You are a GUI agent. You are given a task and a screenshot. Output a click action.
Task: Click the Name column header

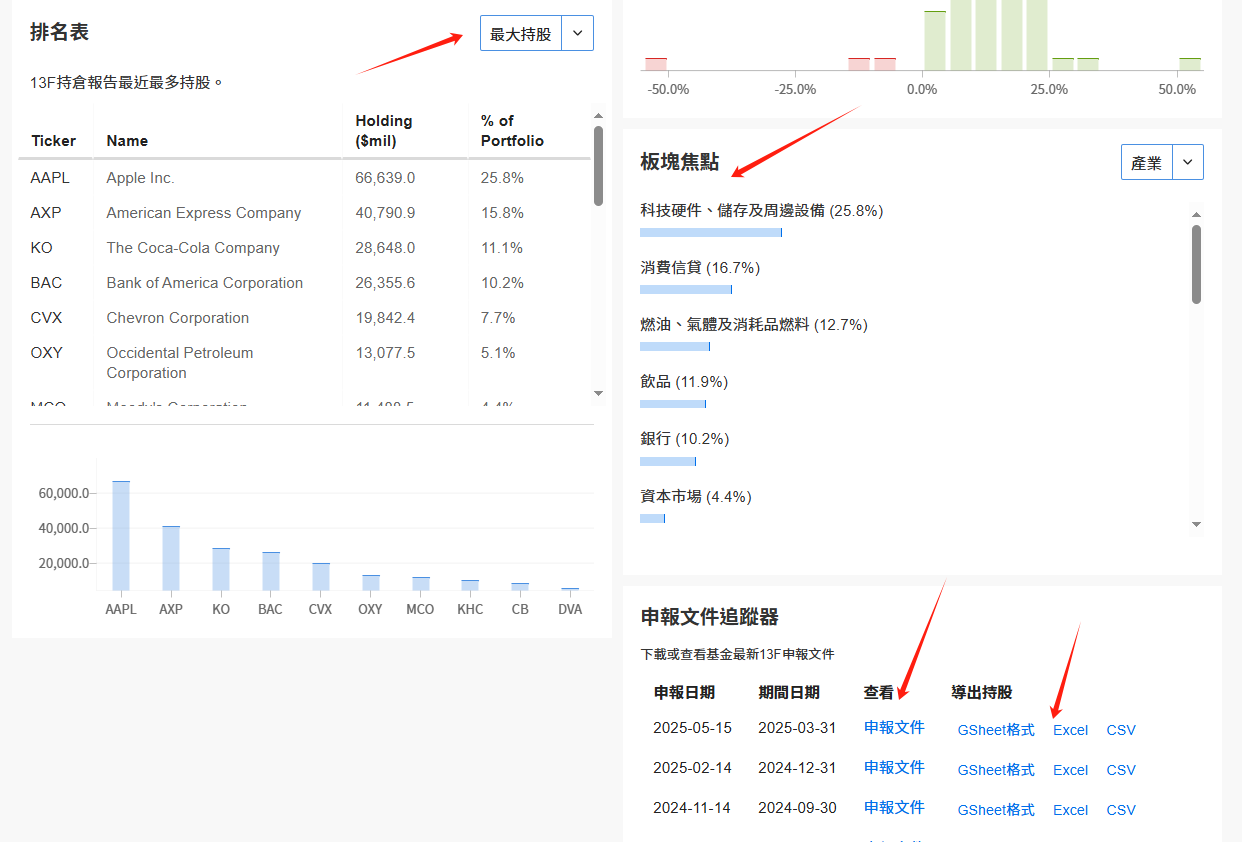click(127, 141)
